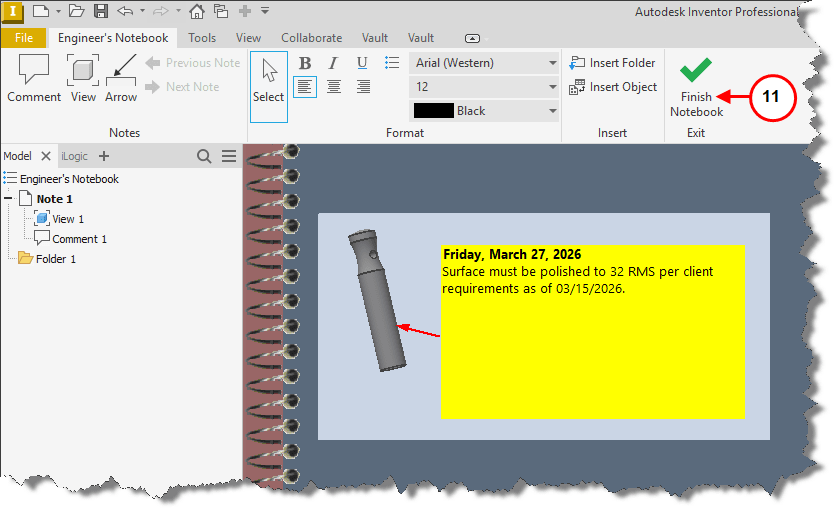Toggle underline formatting
Screen dimensions: 834x508
(x=362, y=63)
